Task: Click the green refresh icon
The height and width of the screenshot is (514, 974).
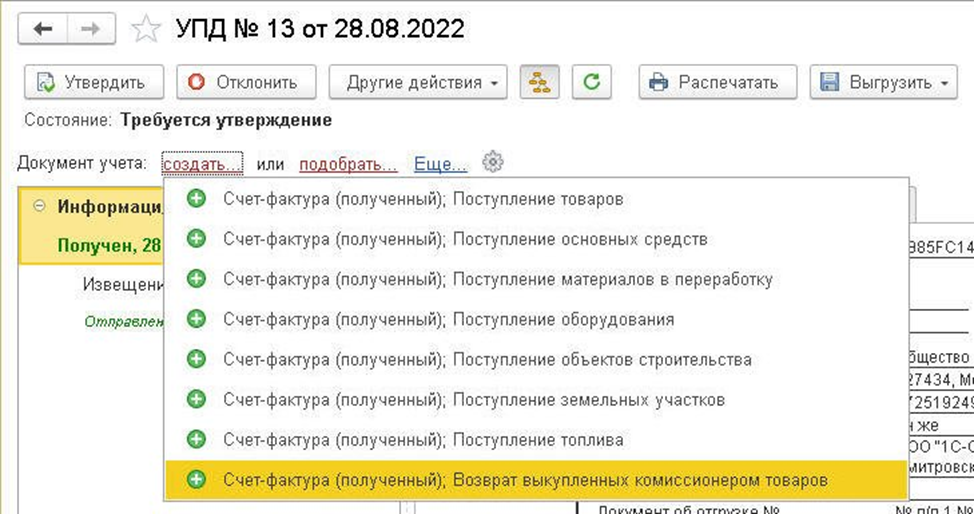Action: (x=592, y=83)
